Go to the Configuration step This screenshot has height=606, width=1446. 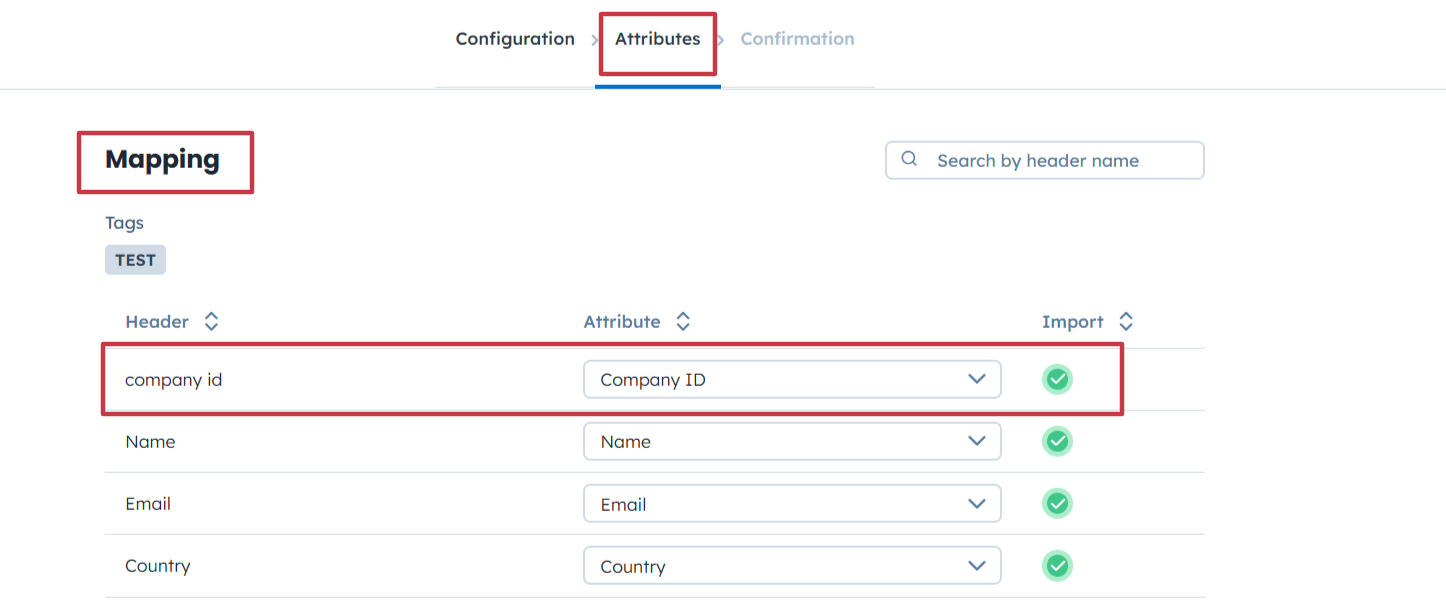(x=515, y=39)
